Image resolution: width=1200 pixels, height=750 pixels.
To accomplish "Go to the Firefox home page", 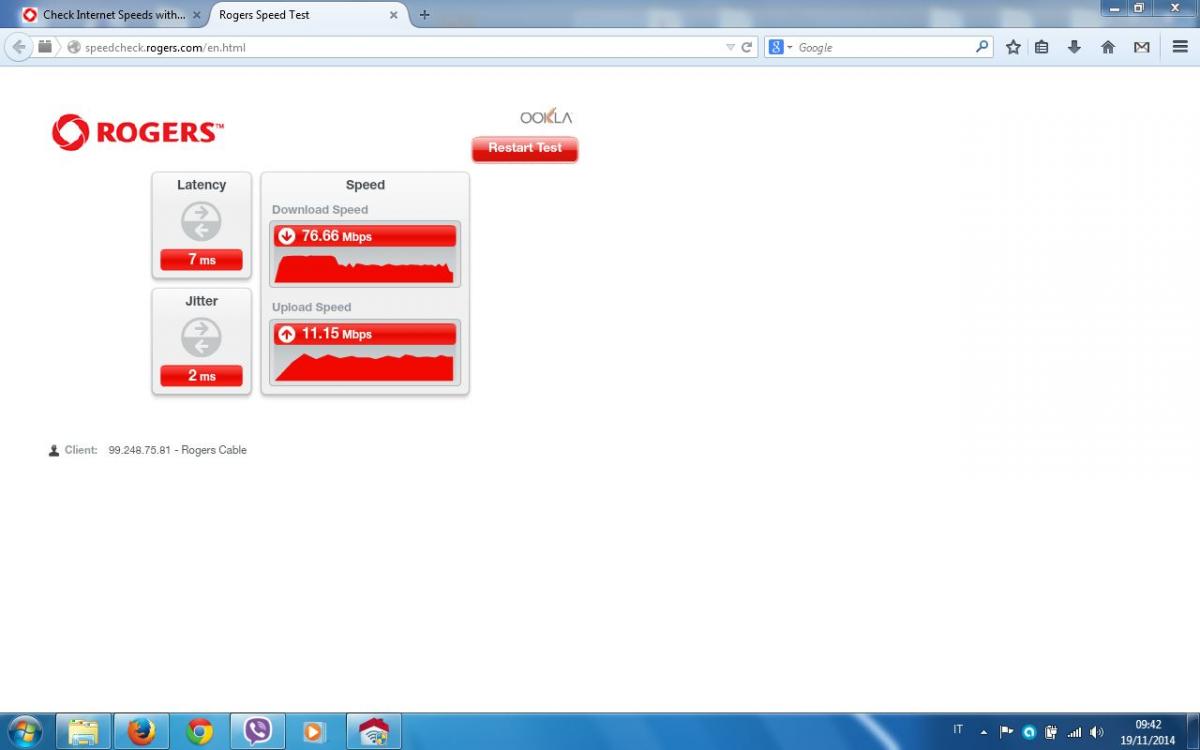I will coord(1108,47).
